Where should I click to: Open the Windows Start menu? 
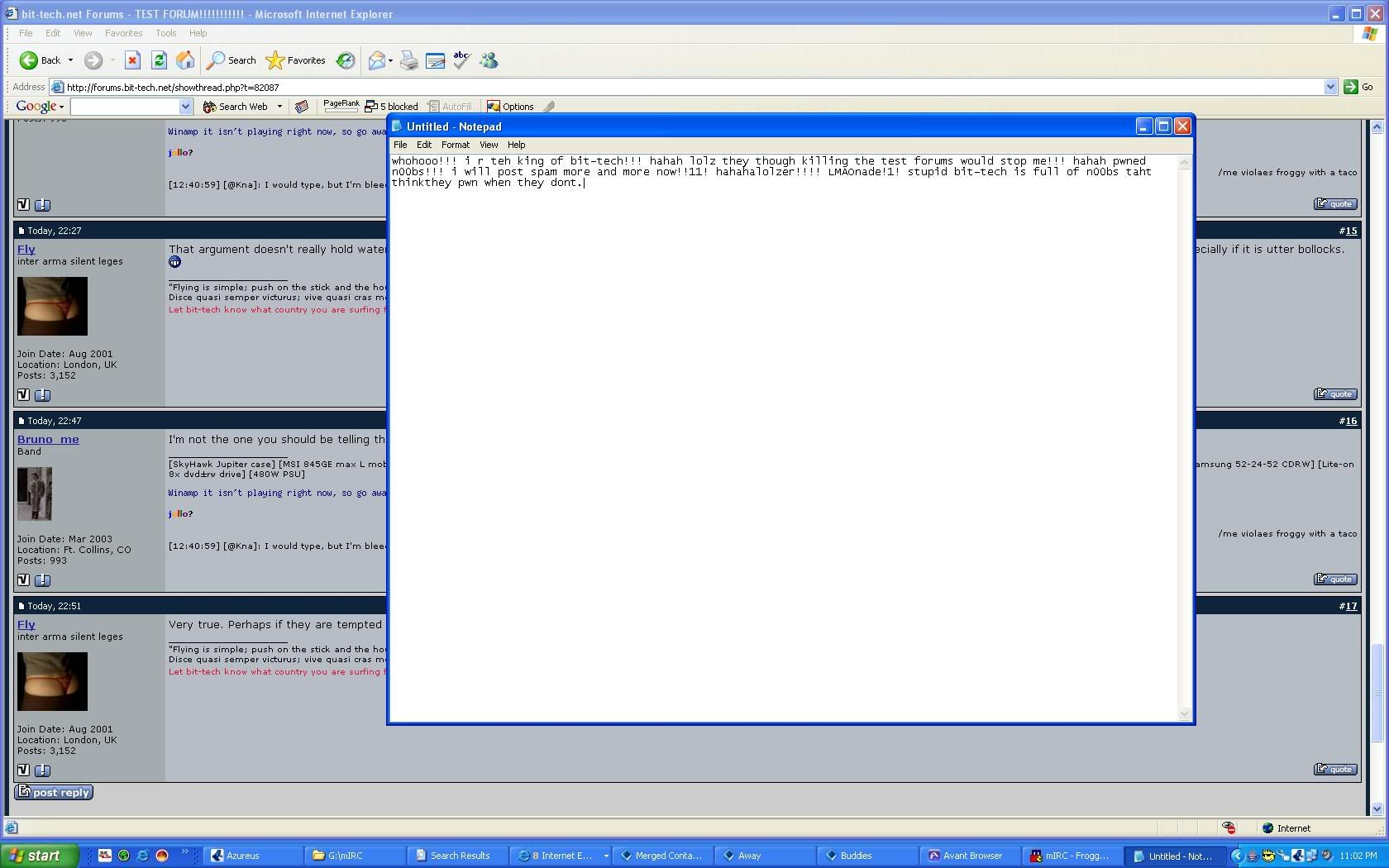tap(39, 856)
